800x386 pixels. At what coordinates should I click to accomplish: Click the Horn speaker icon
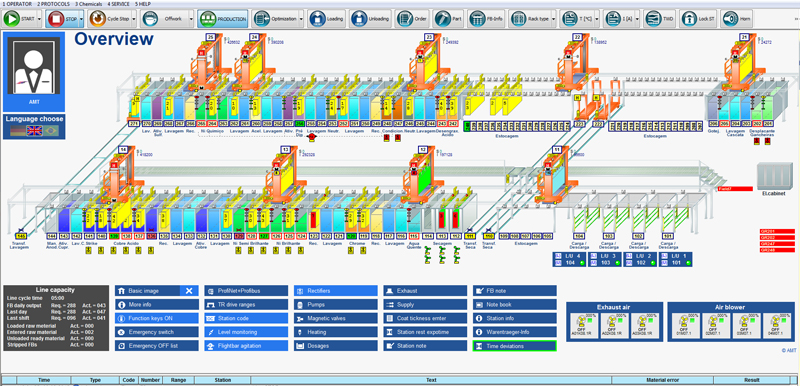[730, 19]
